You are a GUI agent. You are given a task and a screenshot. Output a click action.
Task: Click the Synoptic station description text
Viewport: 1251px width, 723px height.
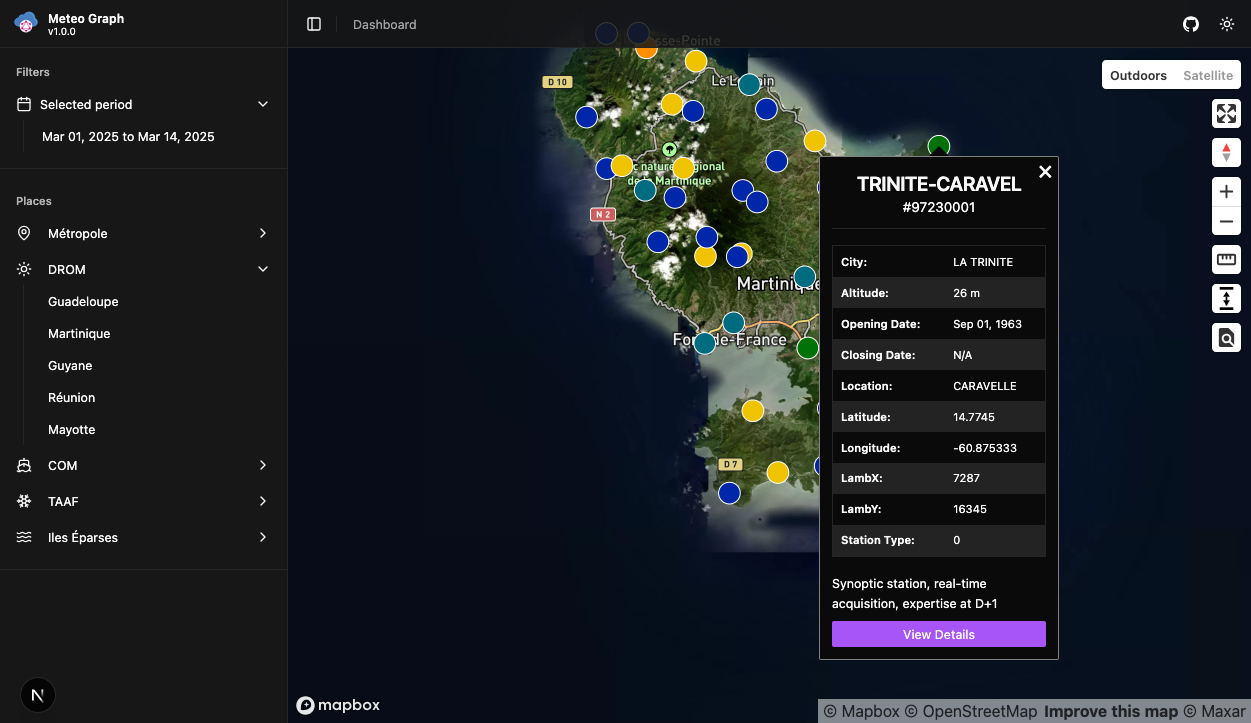coord(915,593)
